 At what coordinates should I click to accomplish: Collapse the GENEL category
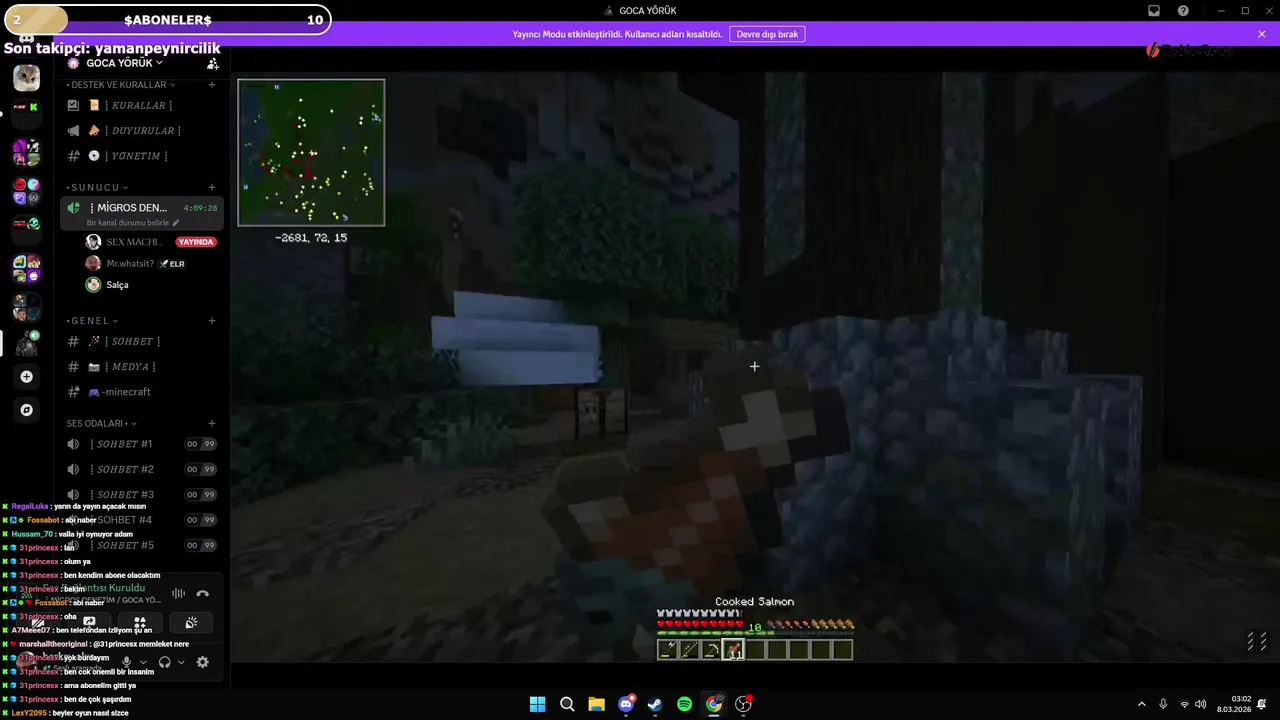click(x=93, y=321)
